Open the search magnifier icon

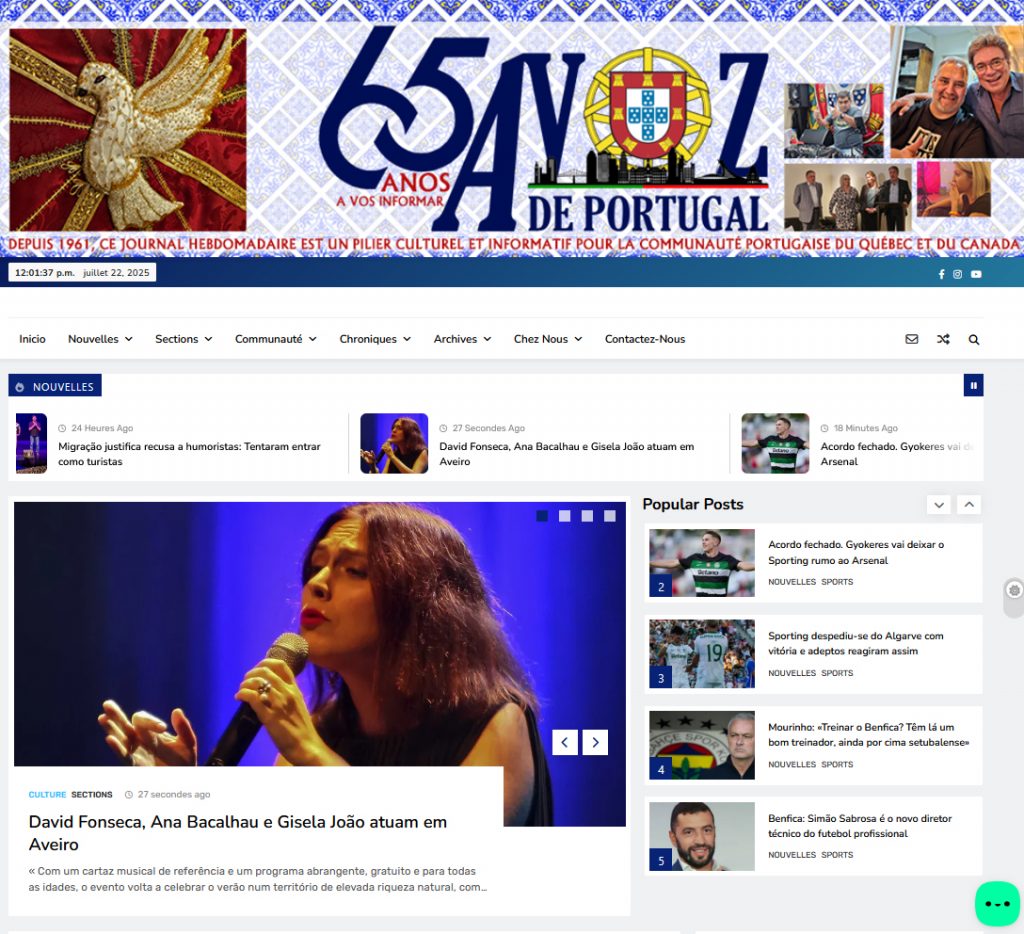pos(974,340)
